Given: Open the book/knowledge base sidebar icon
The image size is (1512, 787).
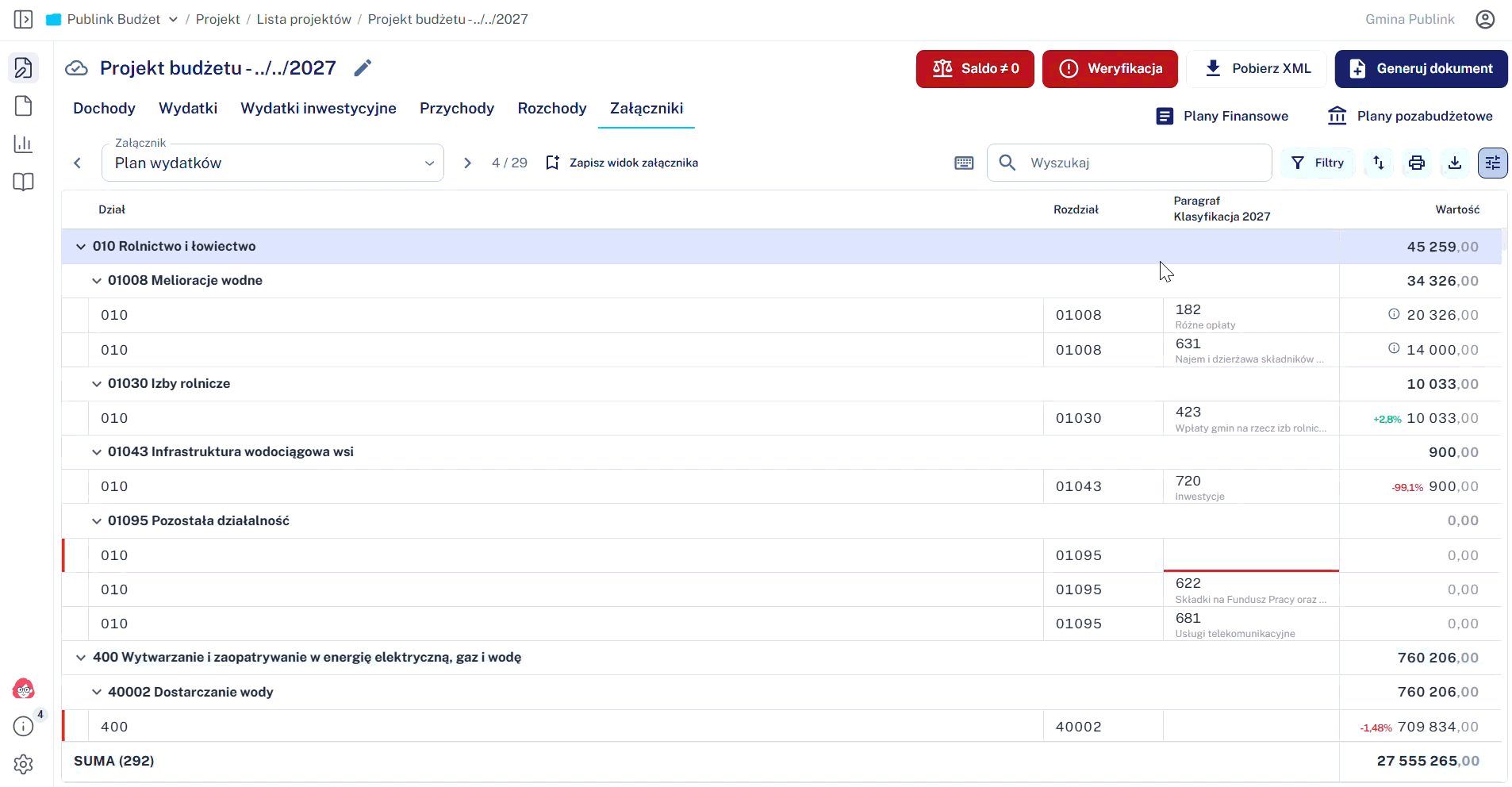Looking at the screenshot, I should coord(23,182).
